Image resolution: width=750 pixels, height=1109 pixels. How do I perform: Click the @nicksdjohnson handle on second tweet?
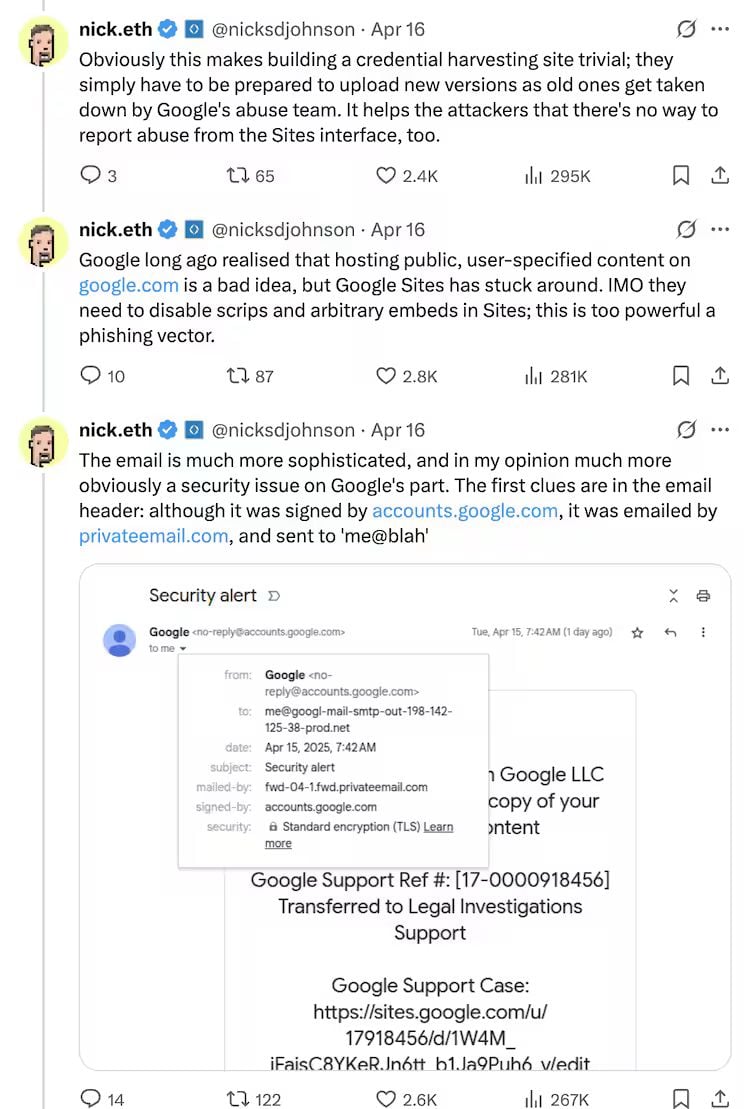click(283, 229)
